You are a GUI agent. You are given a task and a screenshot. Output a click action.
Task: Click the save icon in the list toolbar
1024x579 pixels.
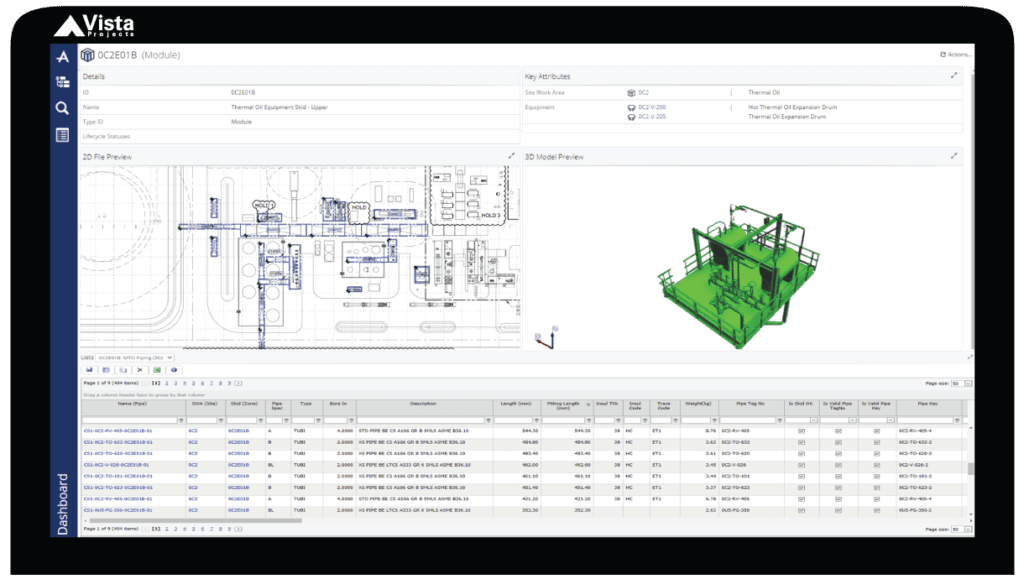click(x=89, y=369)
